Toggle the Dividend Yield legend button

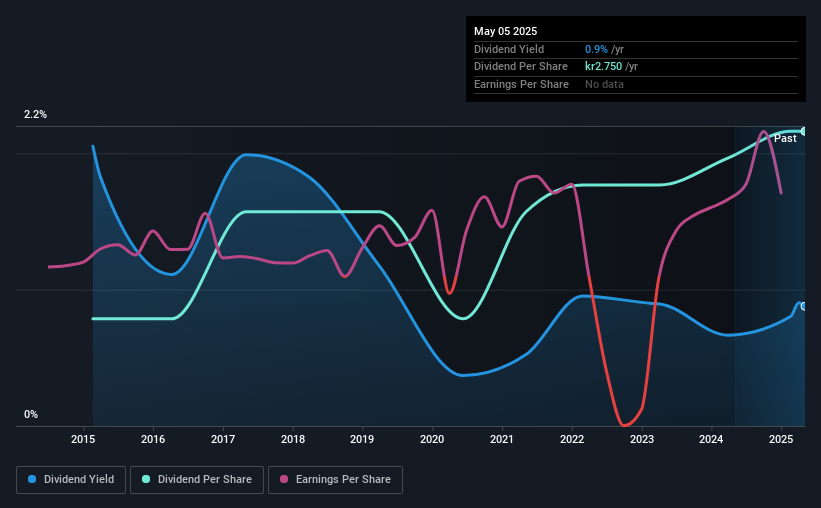[71, 480]
